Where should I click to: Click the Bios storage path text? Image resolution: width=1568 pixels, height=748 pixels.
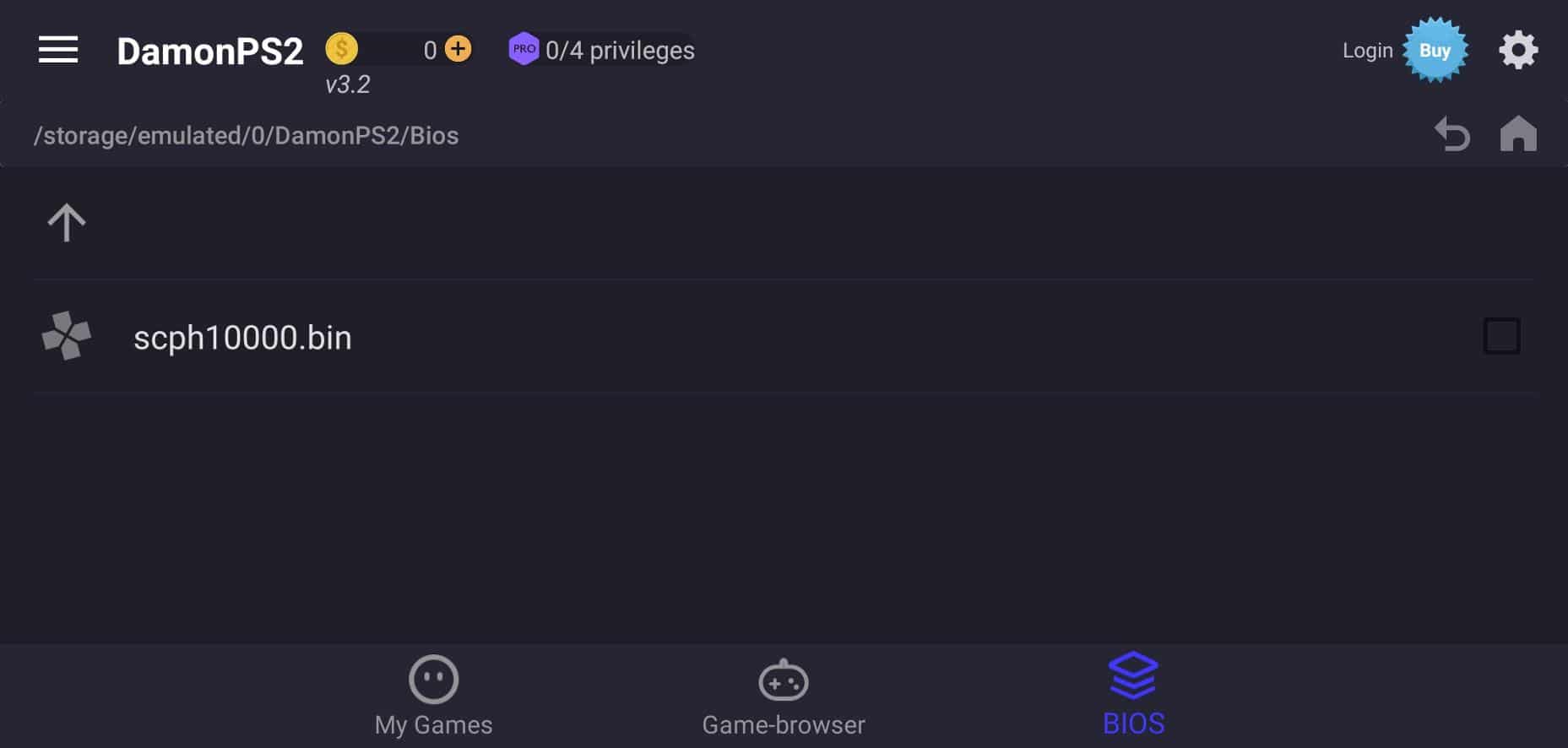246,136
